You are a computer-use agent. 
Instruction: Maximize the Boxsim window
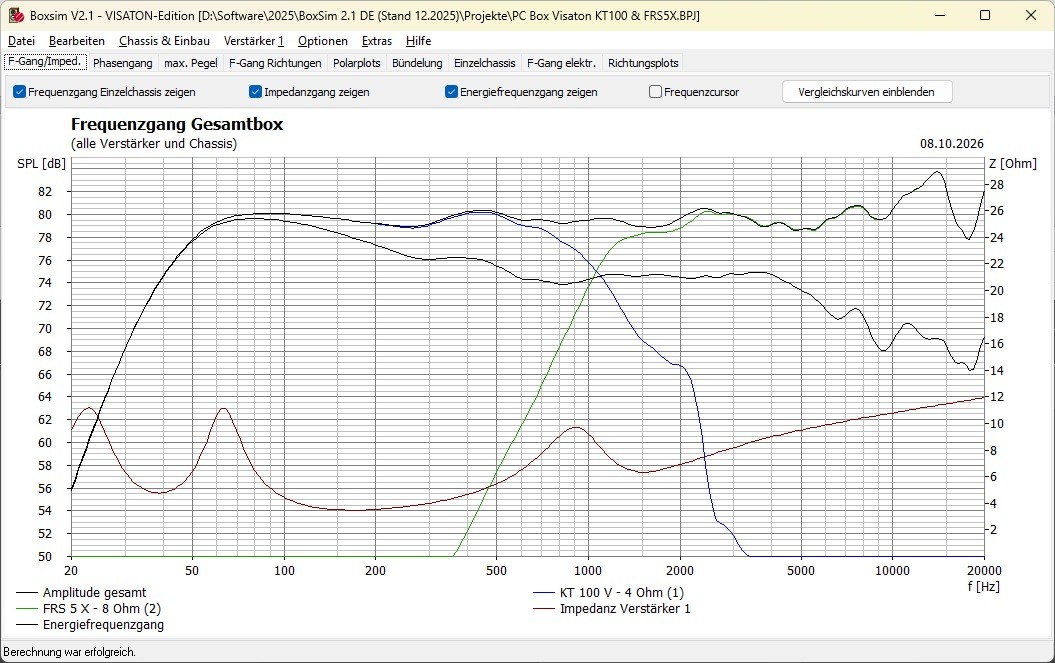coord(985,15)
